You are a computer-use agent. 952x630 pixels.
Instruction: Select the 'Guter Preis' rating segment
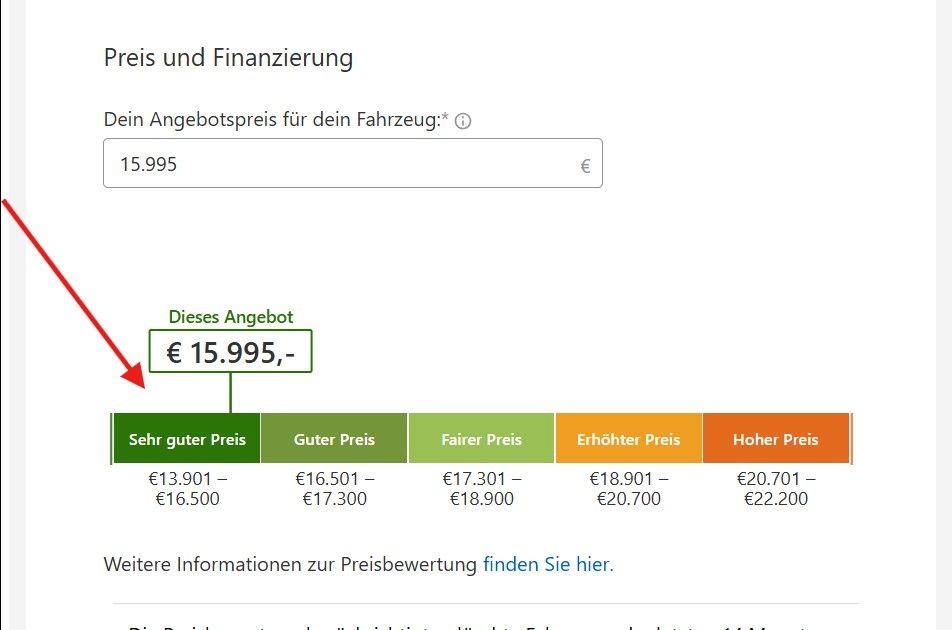point(334,439)
